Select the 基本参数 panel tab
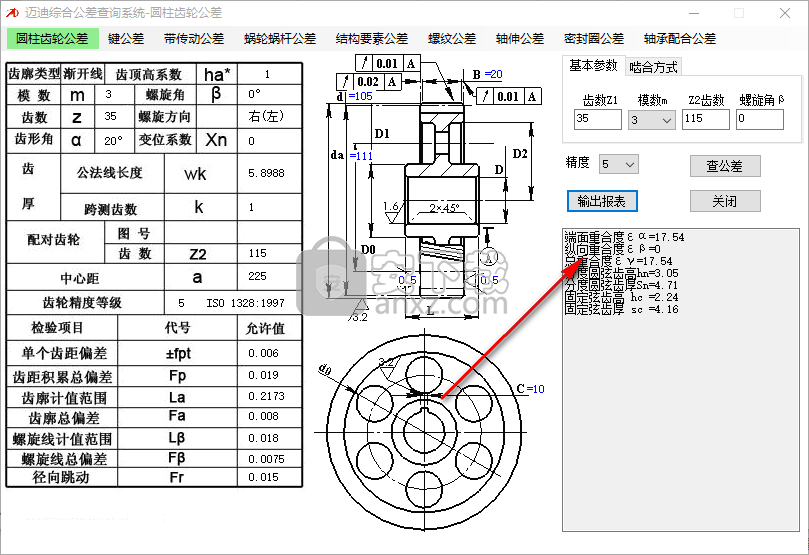The height and width of the screenshot is (555, 809). click(x=593, y=66)
